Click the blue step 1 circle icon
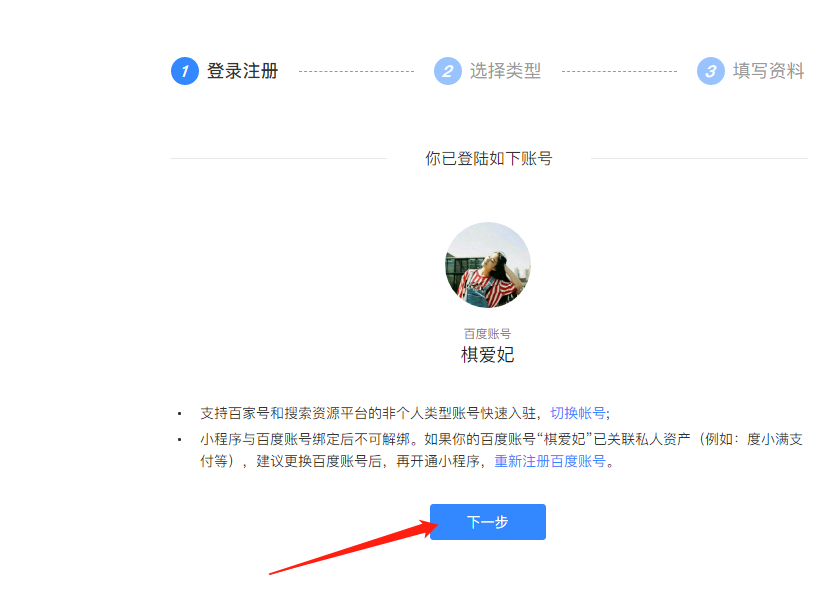The image size is (832, 600). [185, 71]
